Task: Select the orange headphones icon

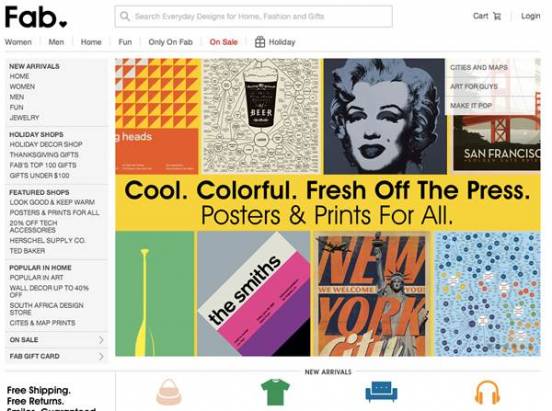Action: [488, 392]
